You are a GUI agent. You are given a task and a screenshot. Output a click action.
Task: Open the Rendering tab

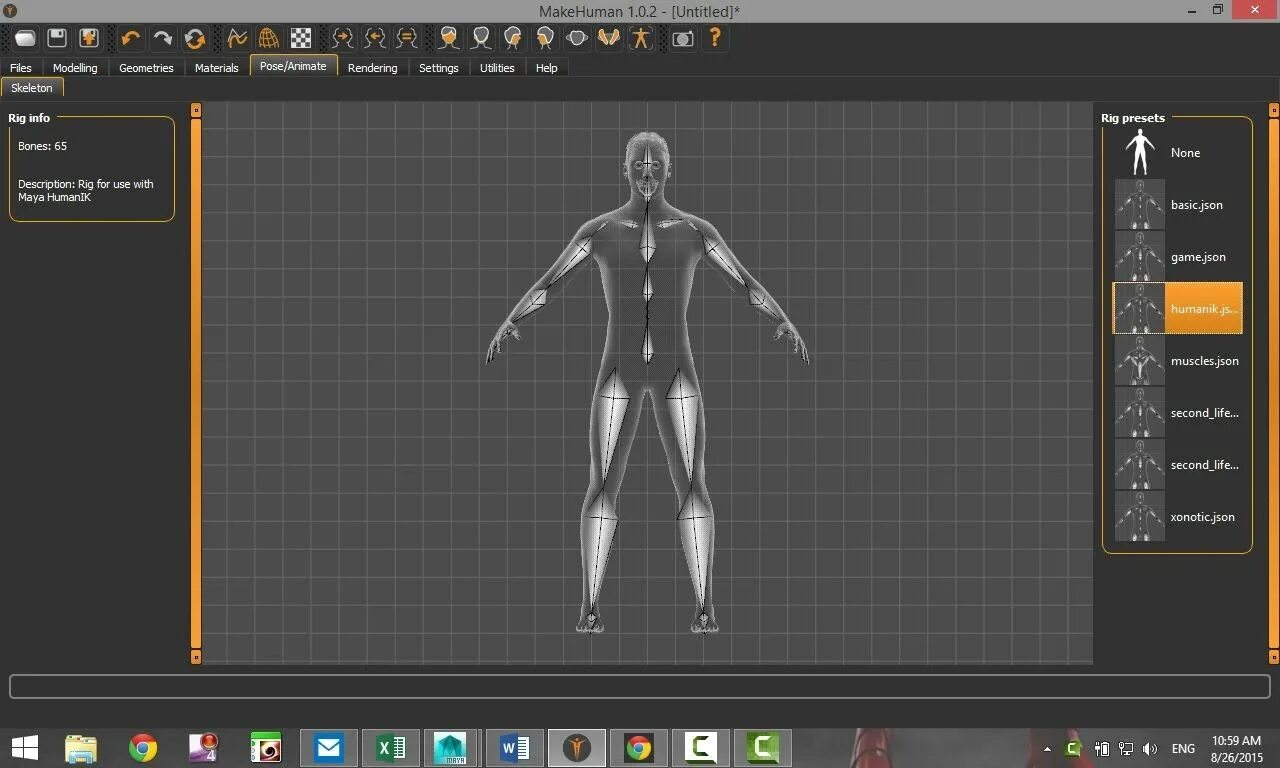[372, 67]
